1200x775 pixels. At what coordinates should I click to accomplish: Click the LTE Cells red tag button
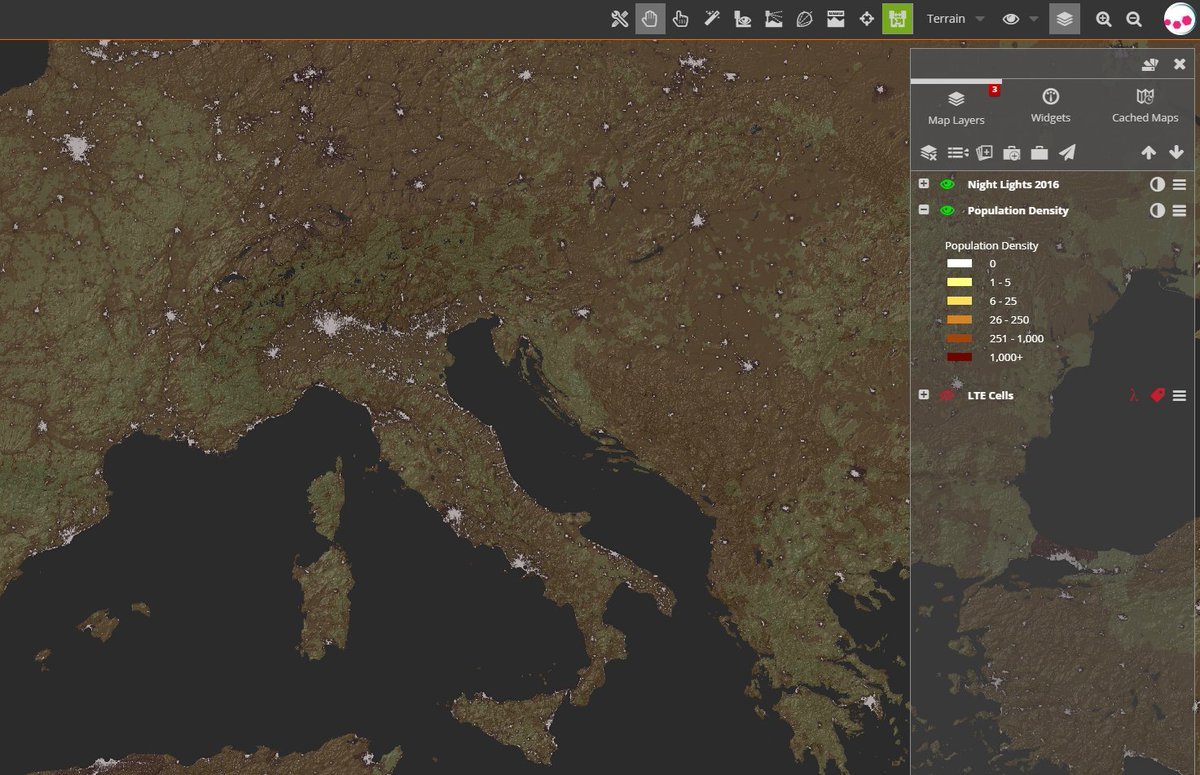pos(1157,395)
